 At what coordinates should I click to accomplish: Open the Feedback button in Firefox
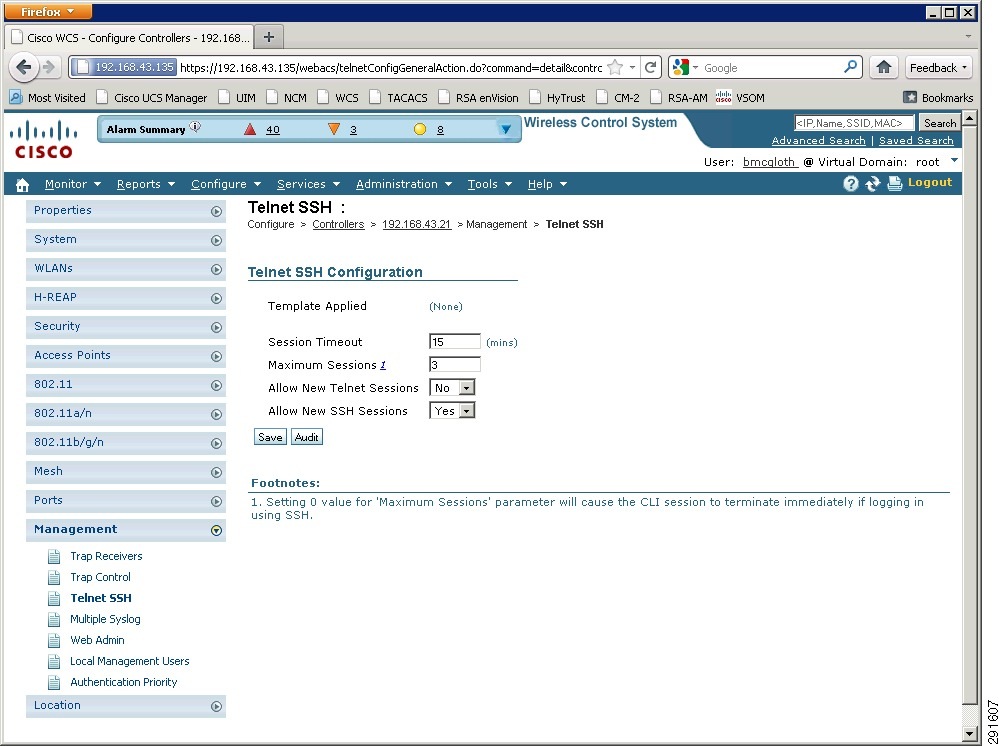click(938, 68)
